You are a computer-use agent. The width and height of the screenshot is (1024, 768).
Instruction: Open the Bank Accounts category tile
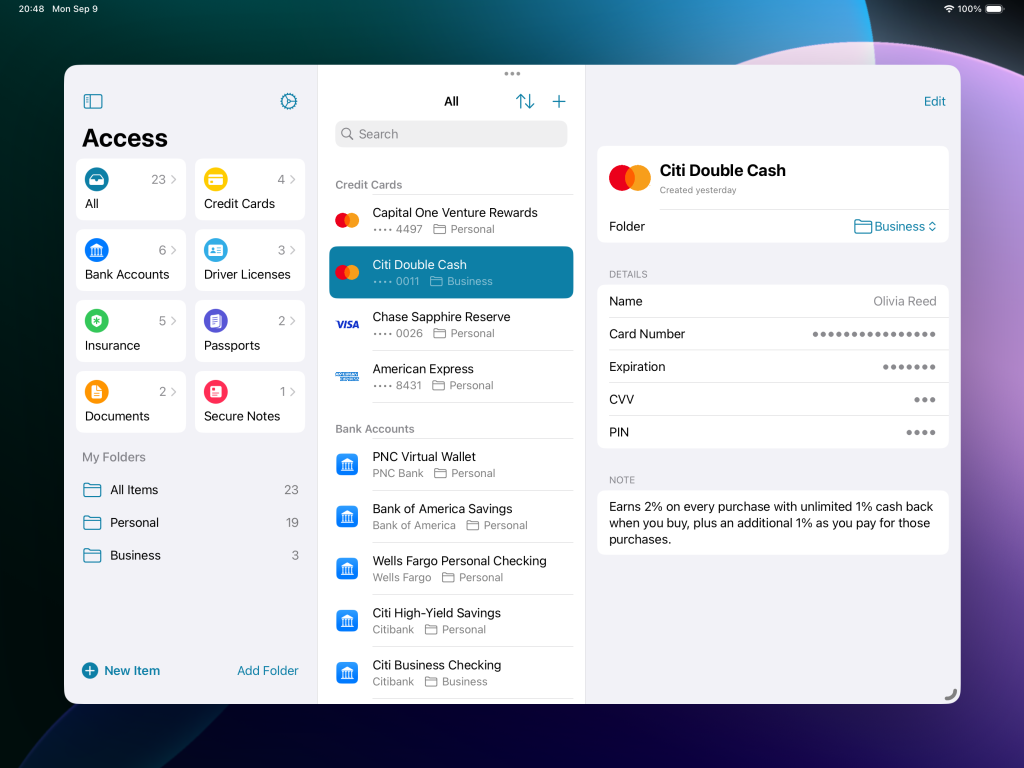pos(131,260)
